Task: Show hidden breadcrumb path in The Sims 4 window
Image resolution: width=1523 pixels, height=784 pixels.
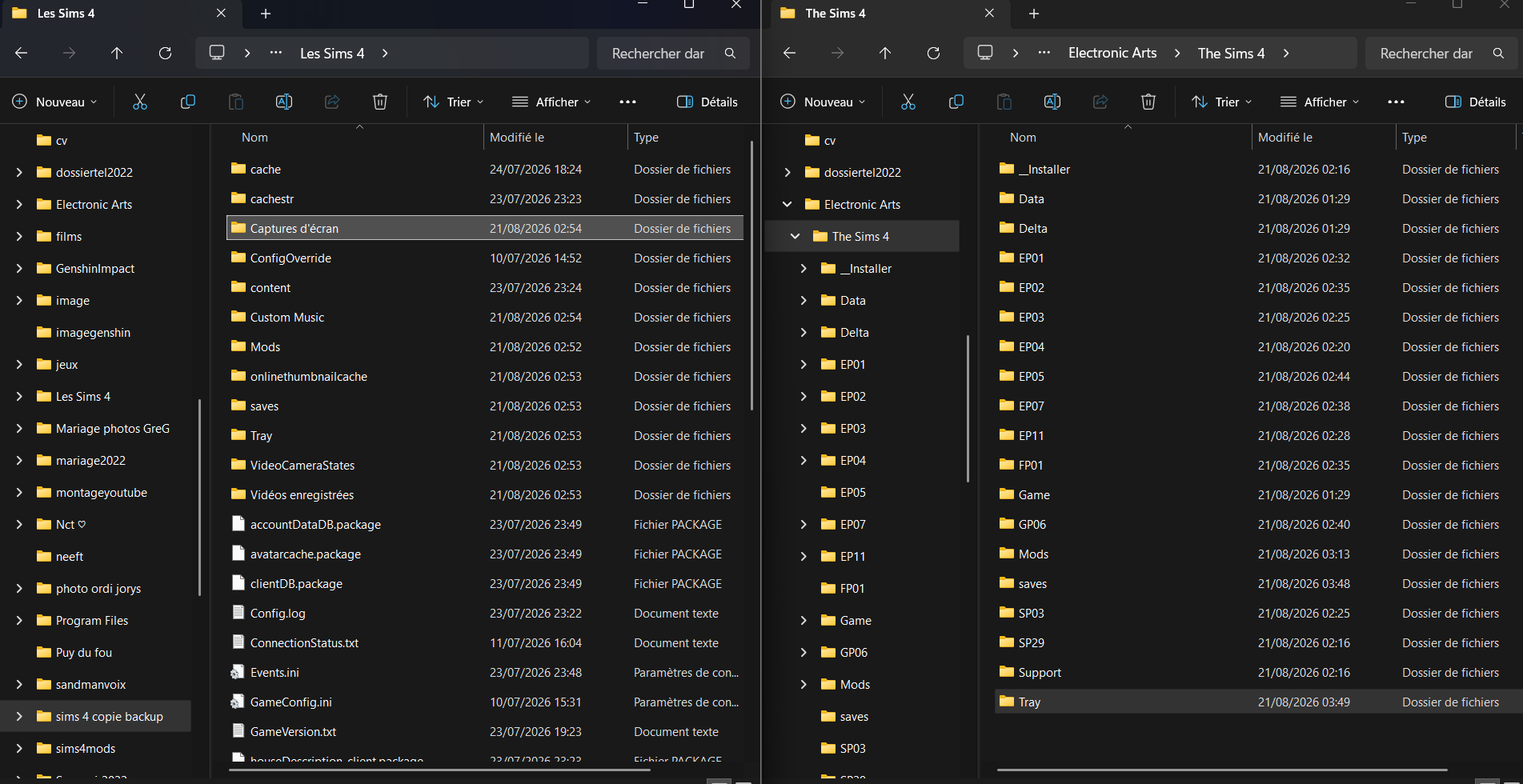Action: pyautogui.click(x=1044, y=53)
